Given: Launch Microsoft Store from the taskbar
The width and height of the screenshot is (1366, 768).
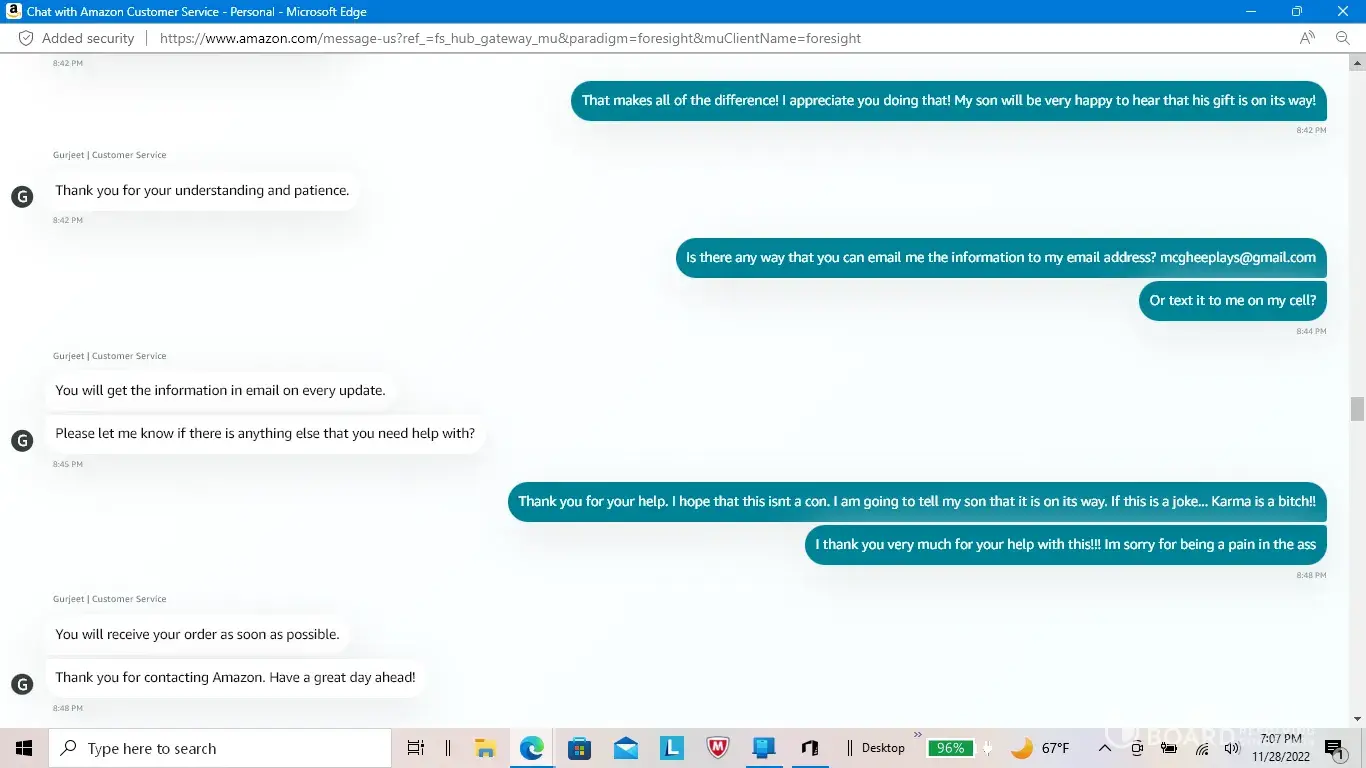Looking at the screenshot, I should 579,748.
